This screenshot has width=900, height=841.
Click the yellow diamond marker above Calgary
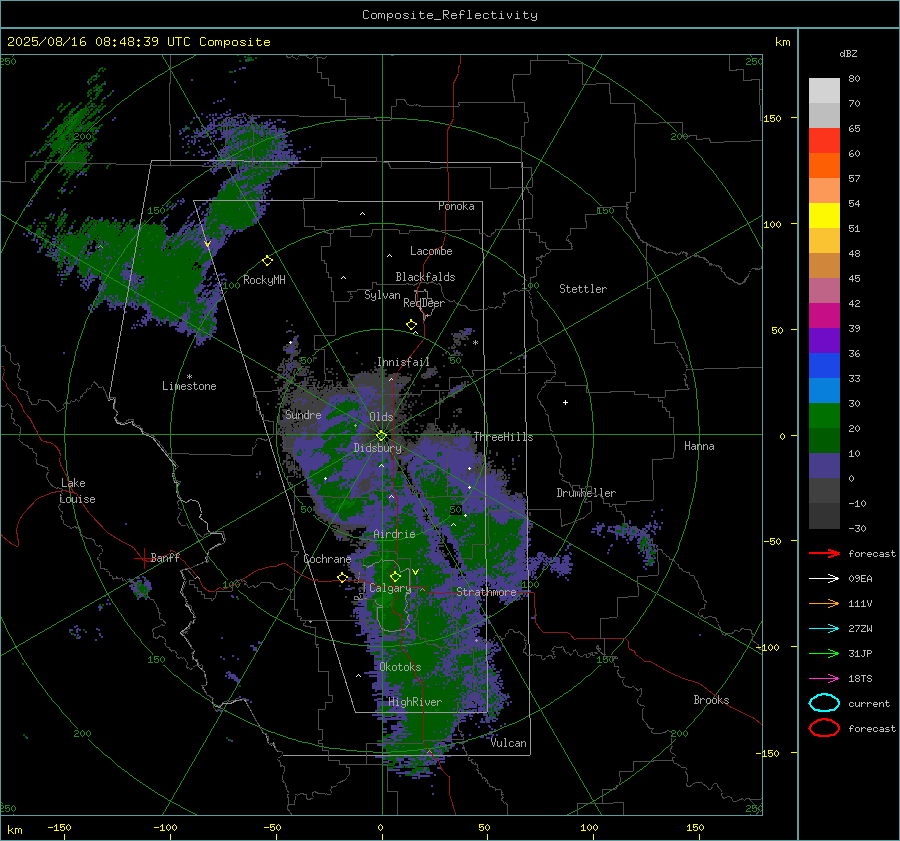pyautogui.click(x=395, y=576)
